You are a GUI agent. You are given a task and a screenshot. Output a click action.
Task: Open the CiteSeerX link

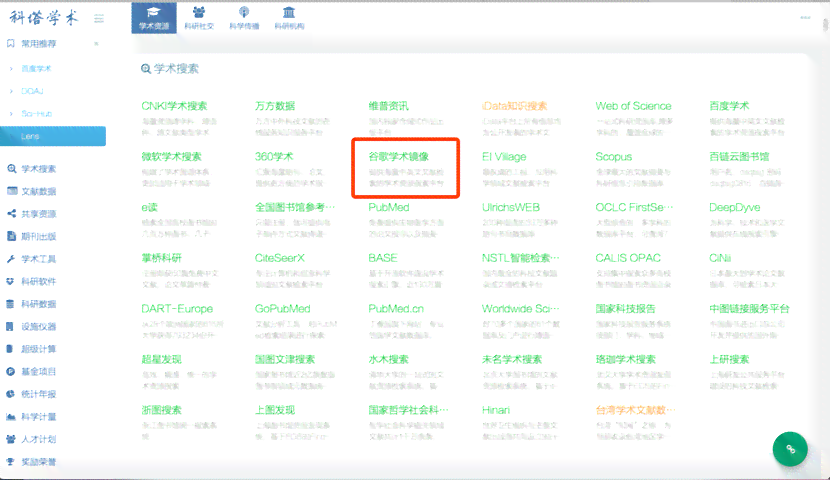(x=279, y=258)
